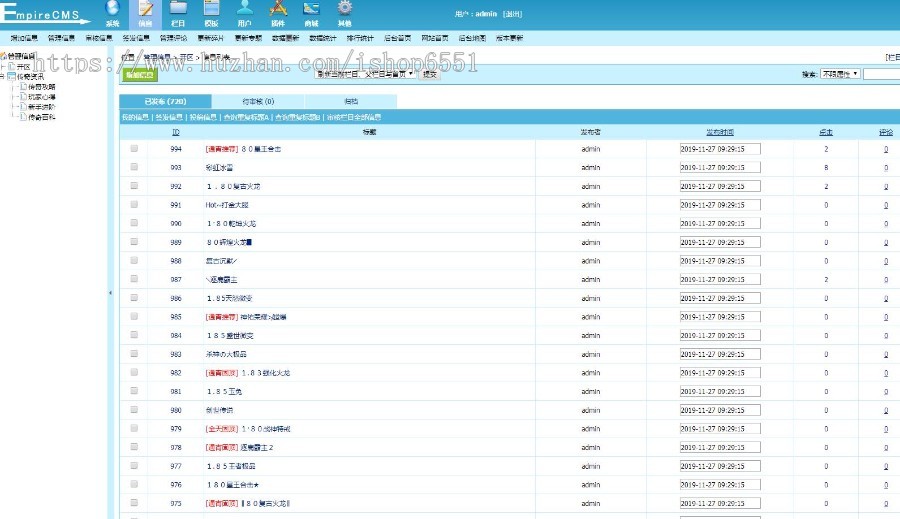The height and width of the screenshot is (519, 900).
Task: Open 管理评论 in the submenu bar
Action: [x=173, y=38]
